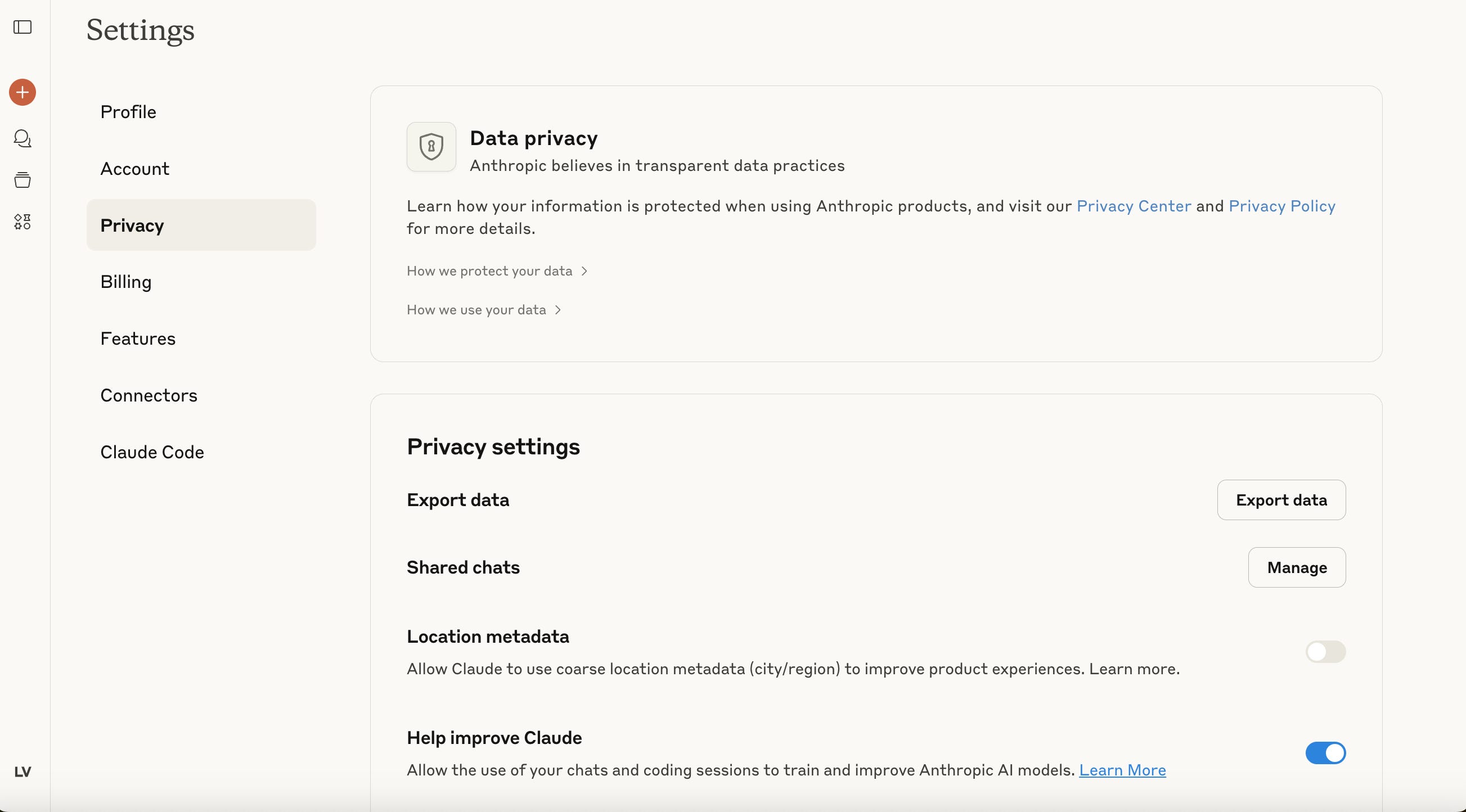Click the Help improve Claude label
The image size is (1466, 812).
coord(494,737)
